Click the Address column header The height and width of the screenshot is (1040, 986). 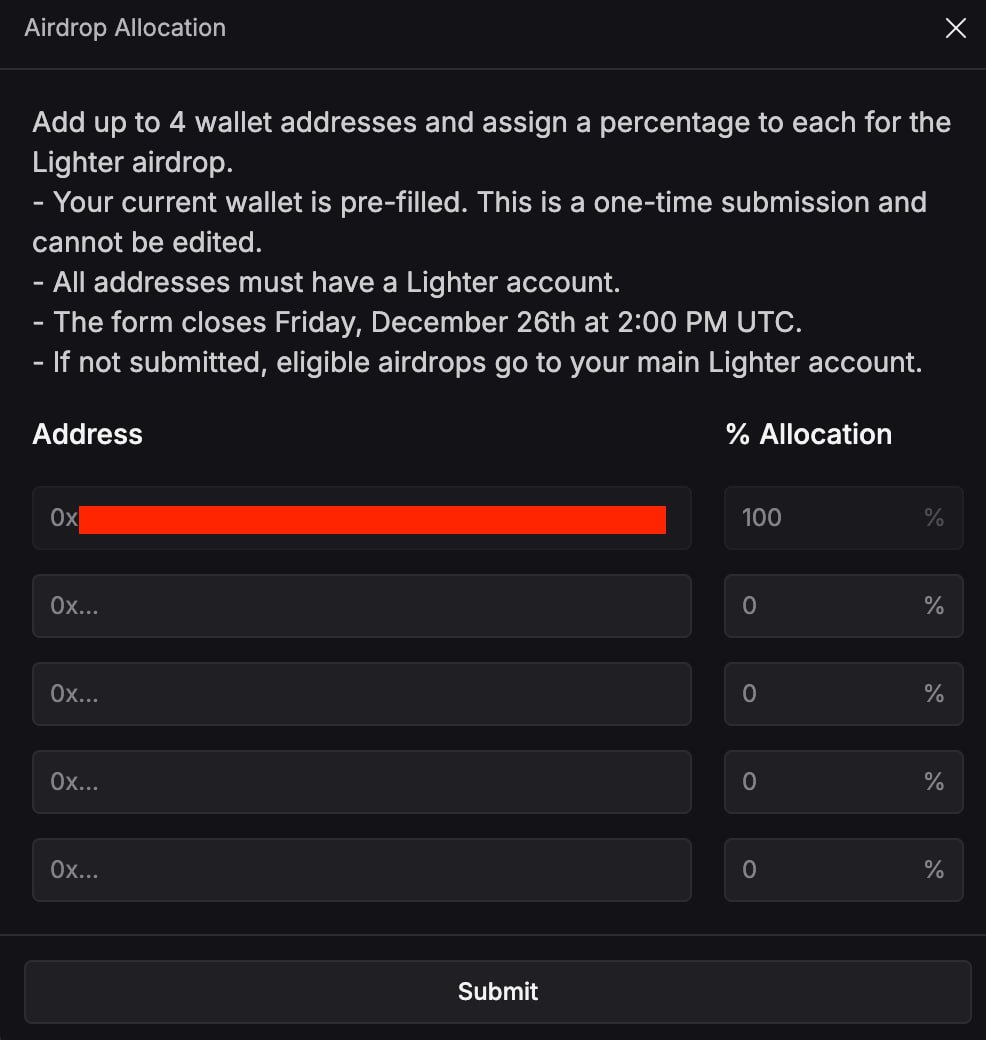88,434
